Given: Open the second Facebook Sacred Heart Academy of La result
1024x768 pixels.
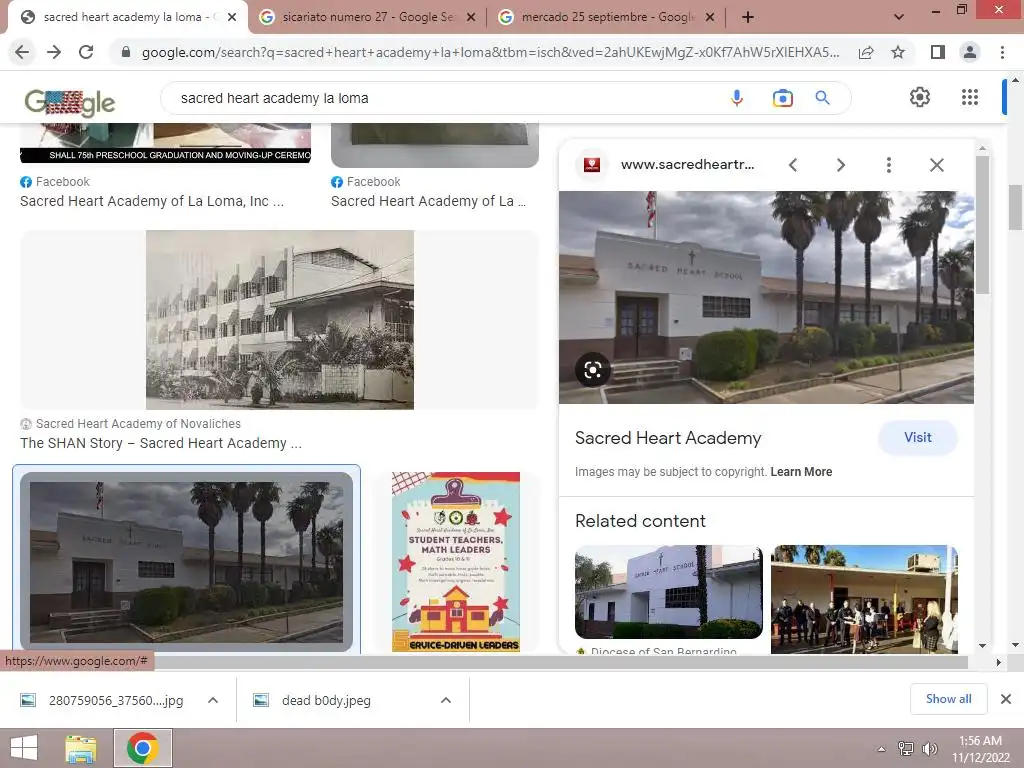Looking at the screenshot, I should [x=428, y=201].
